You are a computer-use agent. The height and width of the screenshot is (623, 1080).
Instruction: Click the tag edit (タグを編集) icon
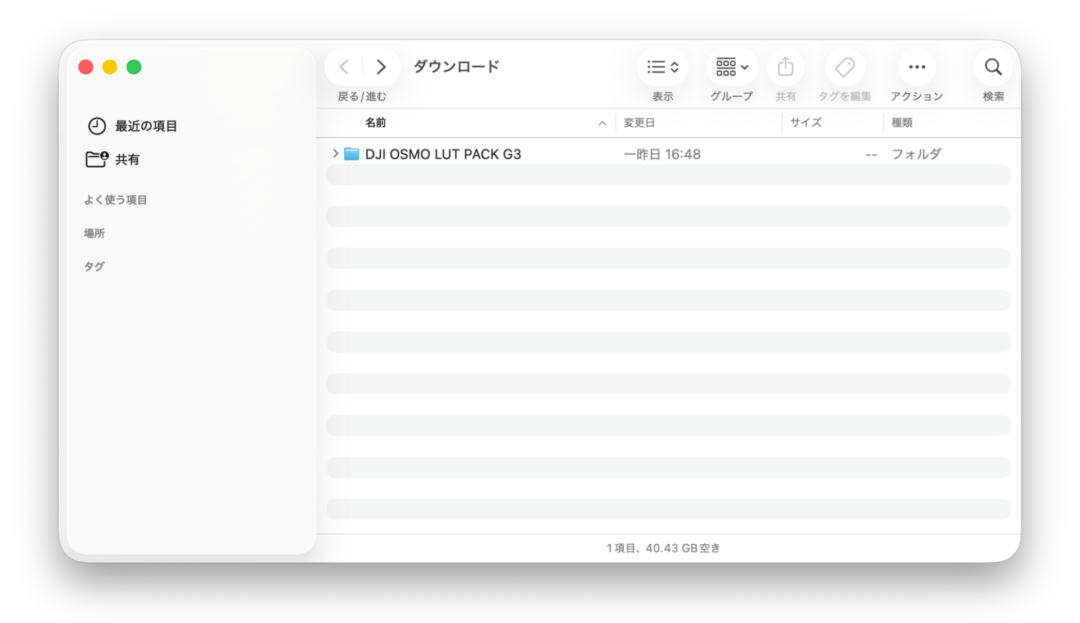click(844, 67)
